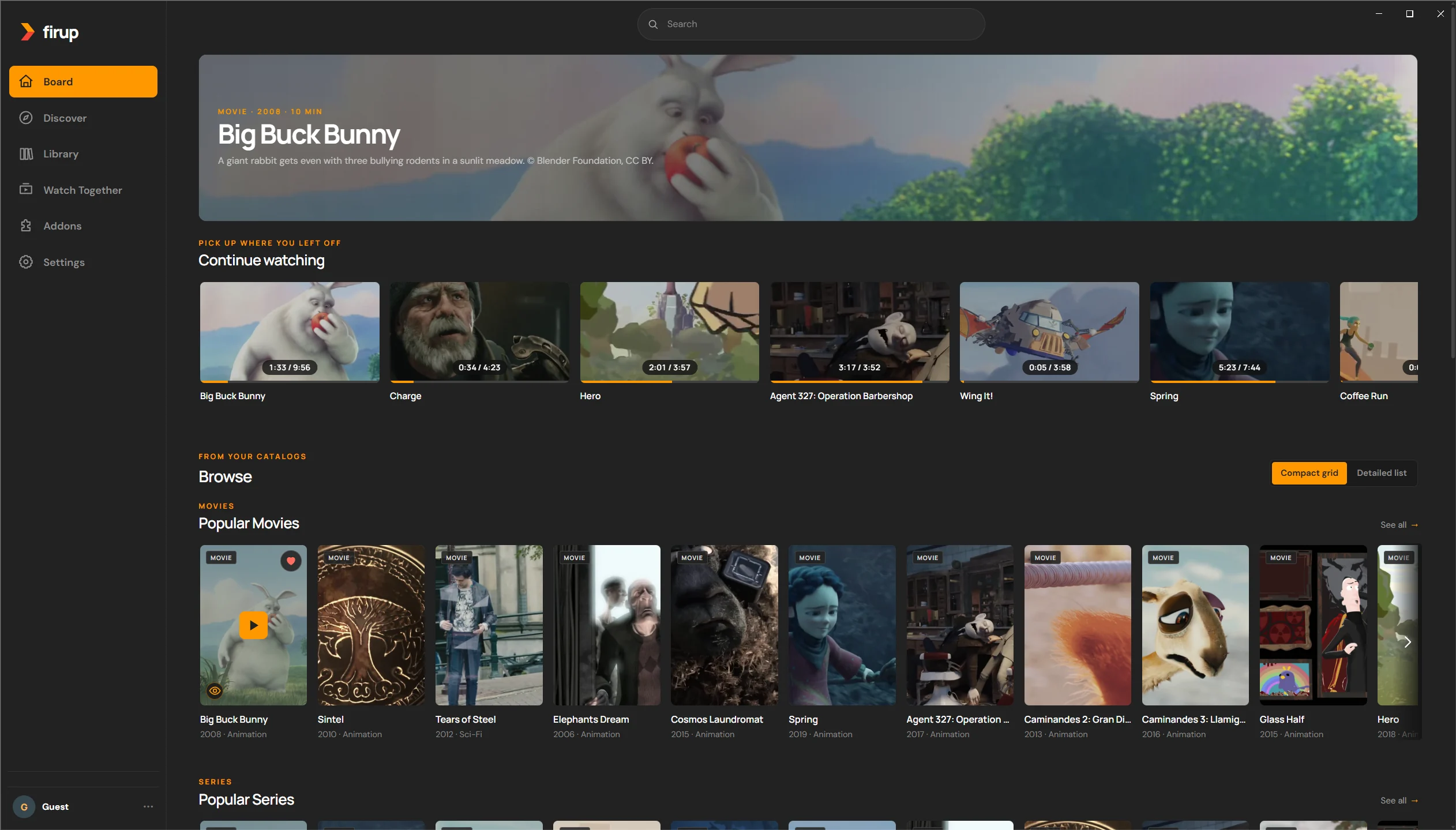1456x830 pixels.
Task: Click the search magnifier icon
Action: click(653, 24)
